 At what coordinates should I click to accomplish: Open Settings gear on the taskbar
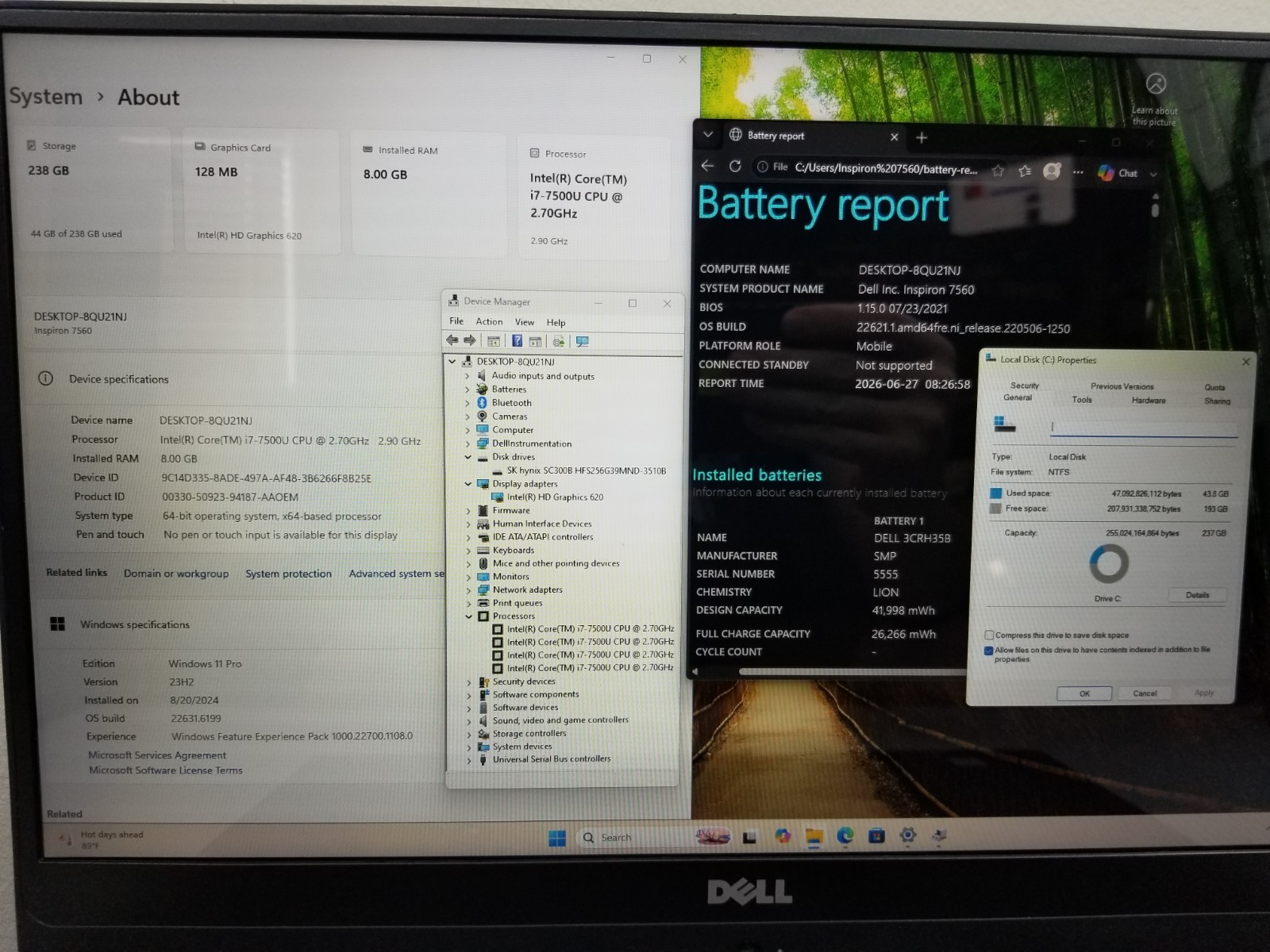(x=908, y=835)
